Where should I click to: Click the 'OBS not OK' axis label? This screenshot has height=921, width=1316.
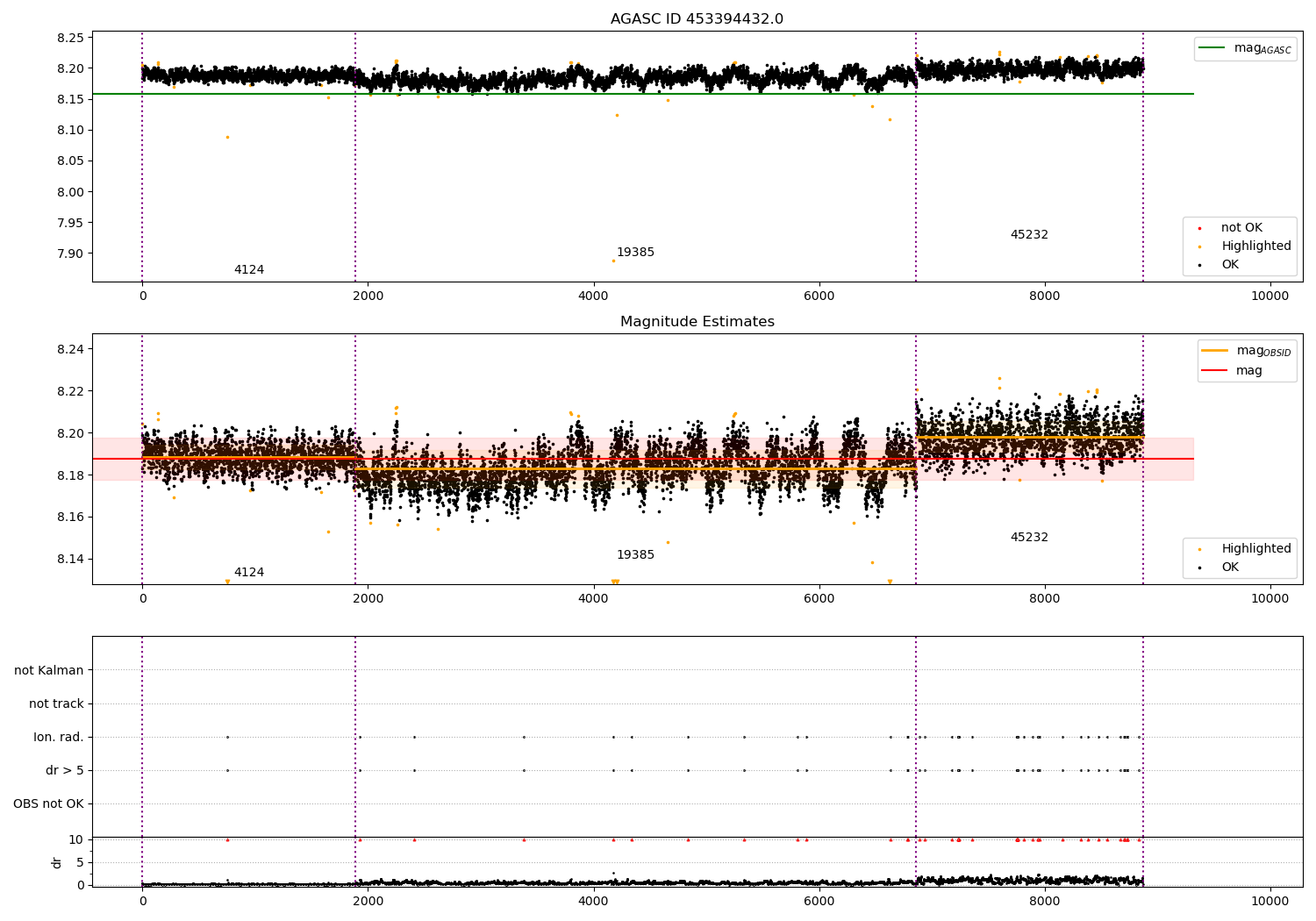(48, 803)
